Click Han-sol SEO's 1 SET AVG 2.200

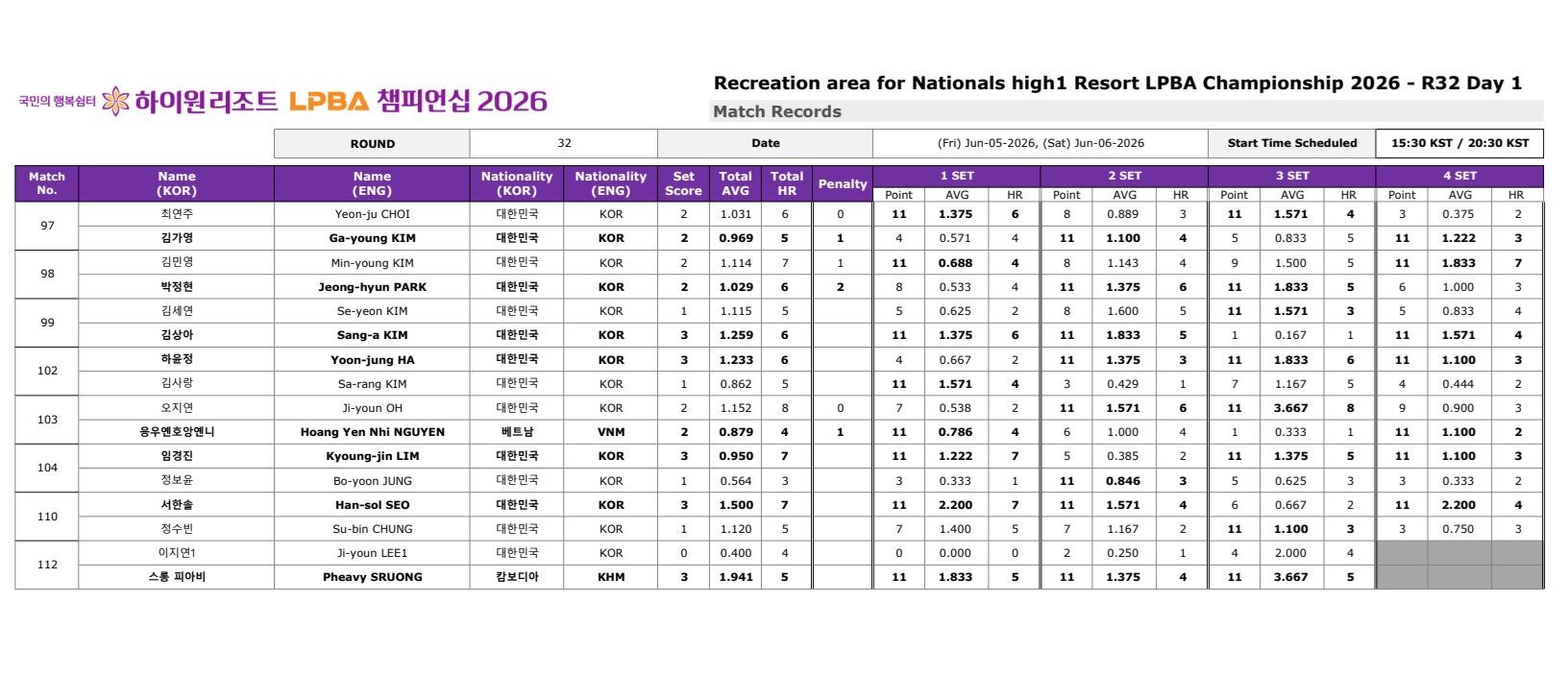pyautogui.click(x=955, y=505)
